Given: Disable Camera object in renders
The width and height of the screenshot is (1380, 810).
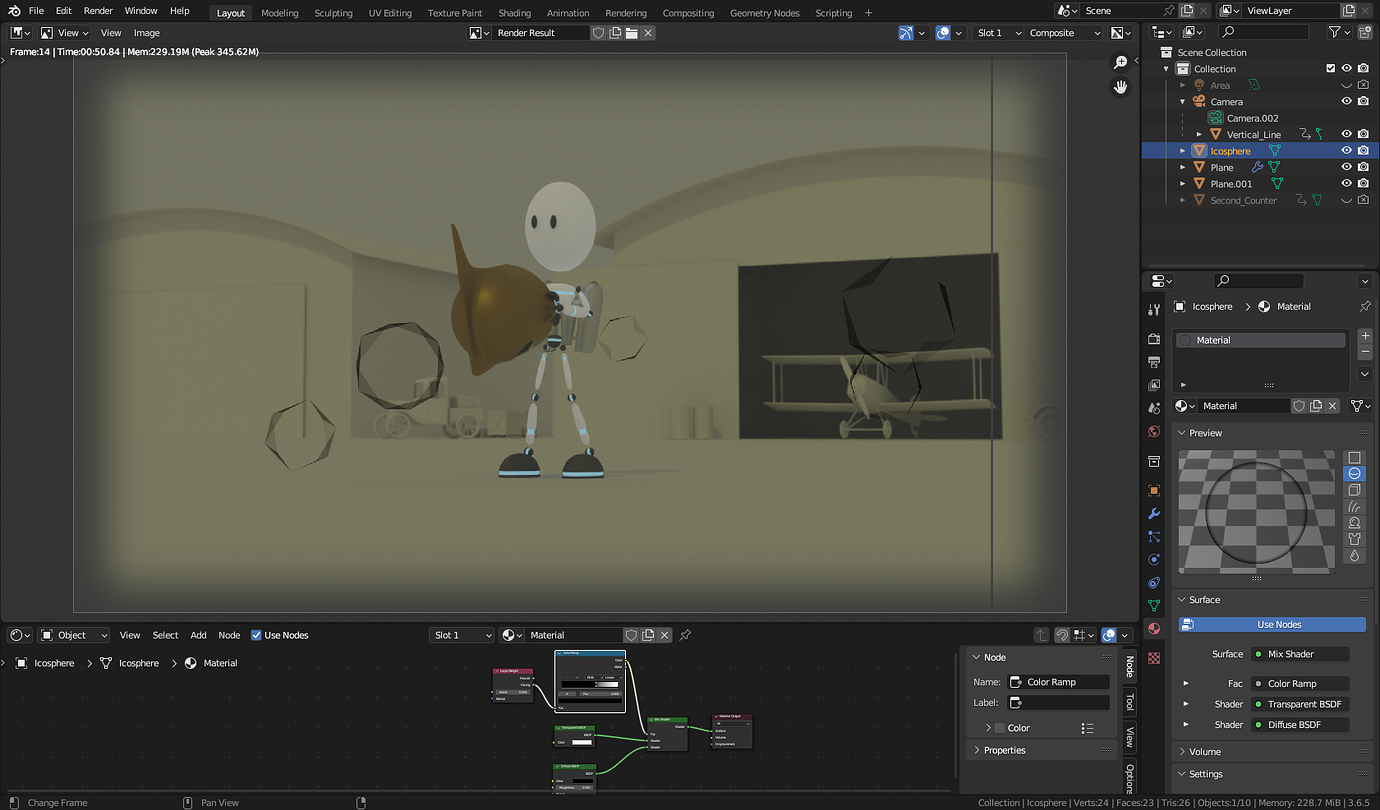Looking at the screenshot, I should pyautogui.click(x=1363, y=101).
